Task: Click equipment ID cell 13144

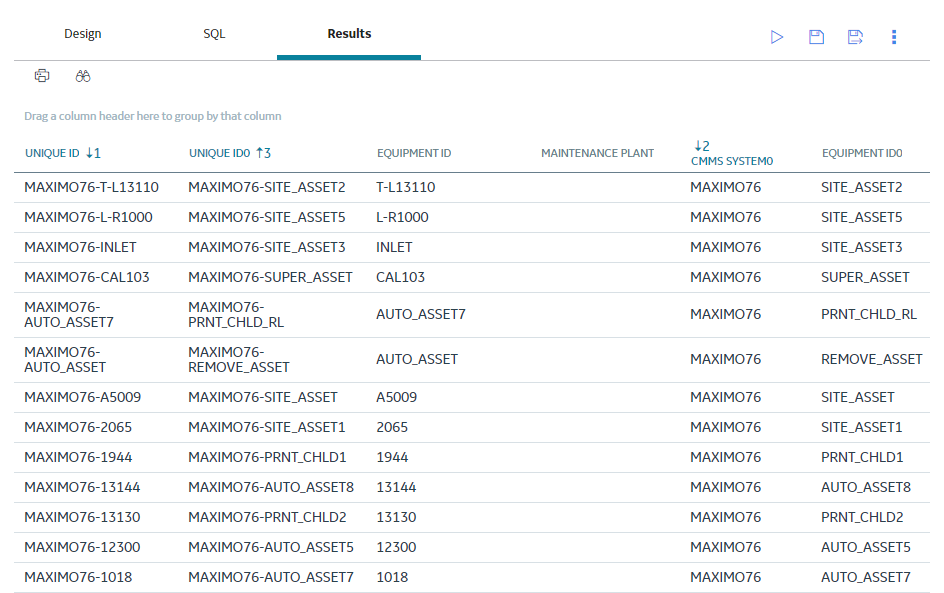Action: pyautogui.click(x=396, y=488)
